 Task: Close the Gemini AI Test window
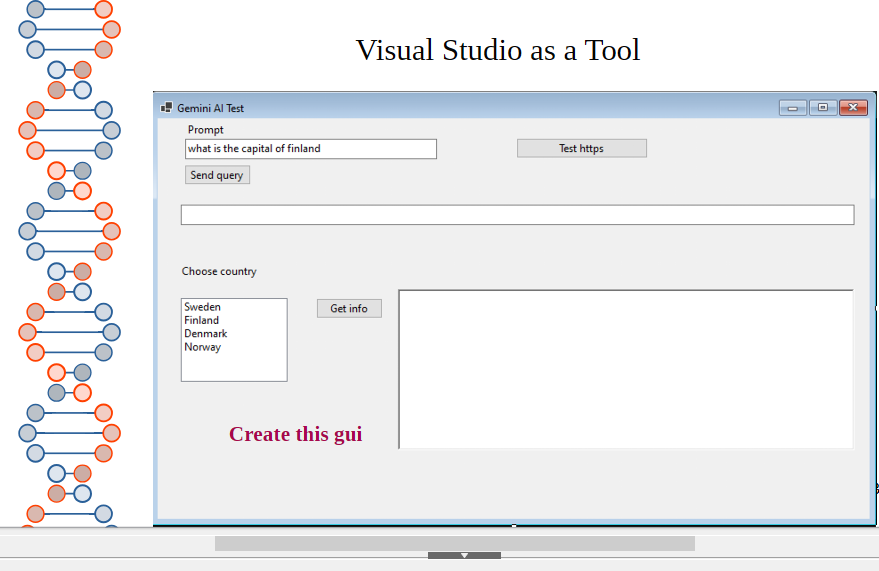click(853, 108)
